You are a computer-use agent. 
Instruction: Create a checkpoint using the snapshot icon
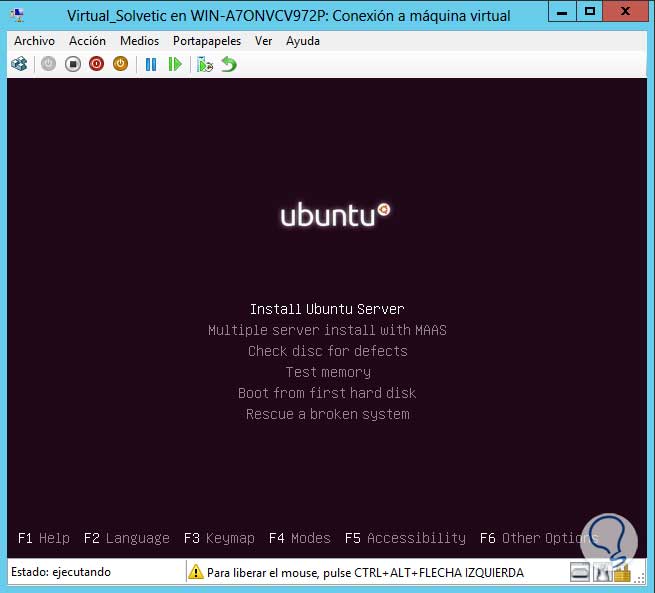point(205,65)
